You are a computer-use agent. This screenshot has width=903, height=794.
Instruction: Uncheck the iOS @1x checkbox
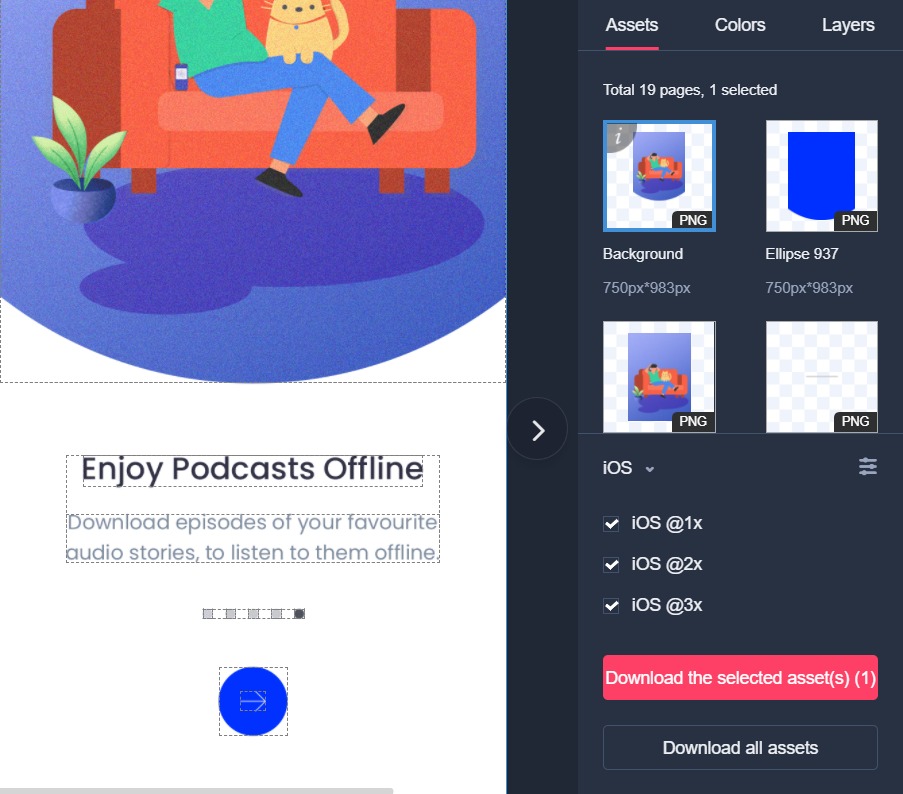[x=611, y=523]
